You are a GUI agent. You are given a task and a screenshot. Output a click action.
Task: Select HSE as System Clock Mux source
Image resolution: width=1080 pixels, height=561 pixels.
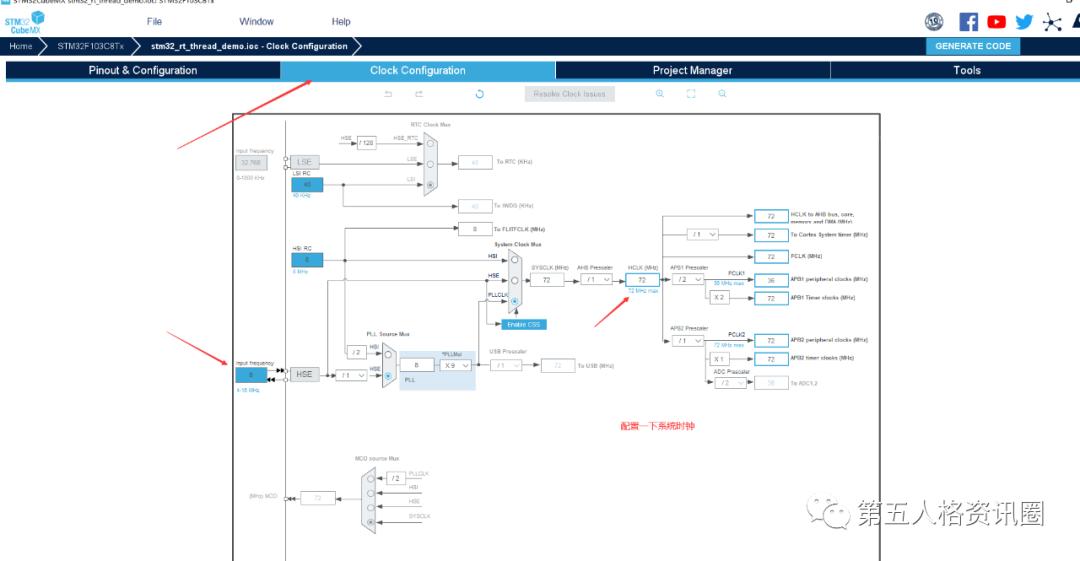click(x=515, y=280)
